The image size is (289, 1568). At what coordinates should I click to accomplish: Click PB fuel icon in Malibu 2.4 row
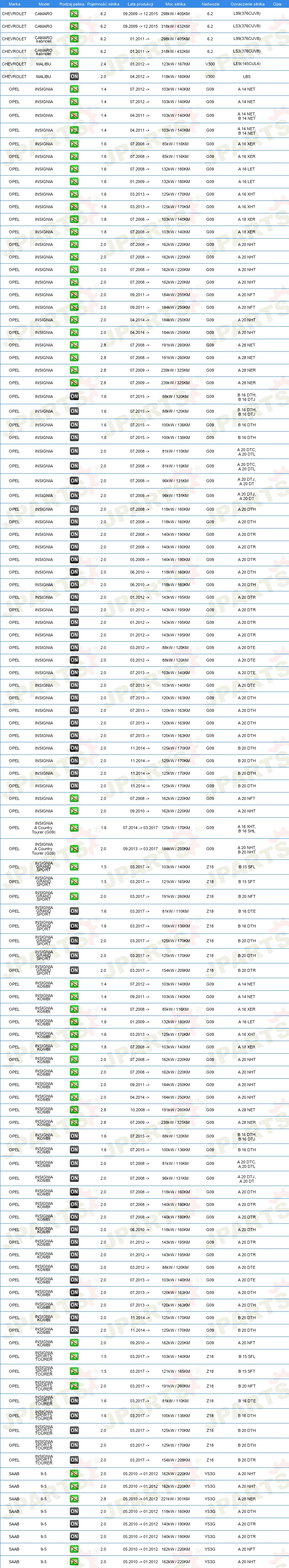74,64
